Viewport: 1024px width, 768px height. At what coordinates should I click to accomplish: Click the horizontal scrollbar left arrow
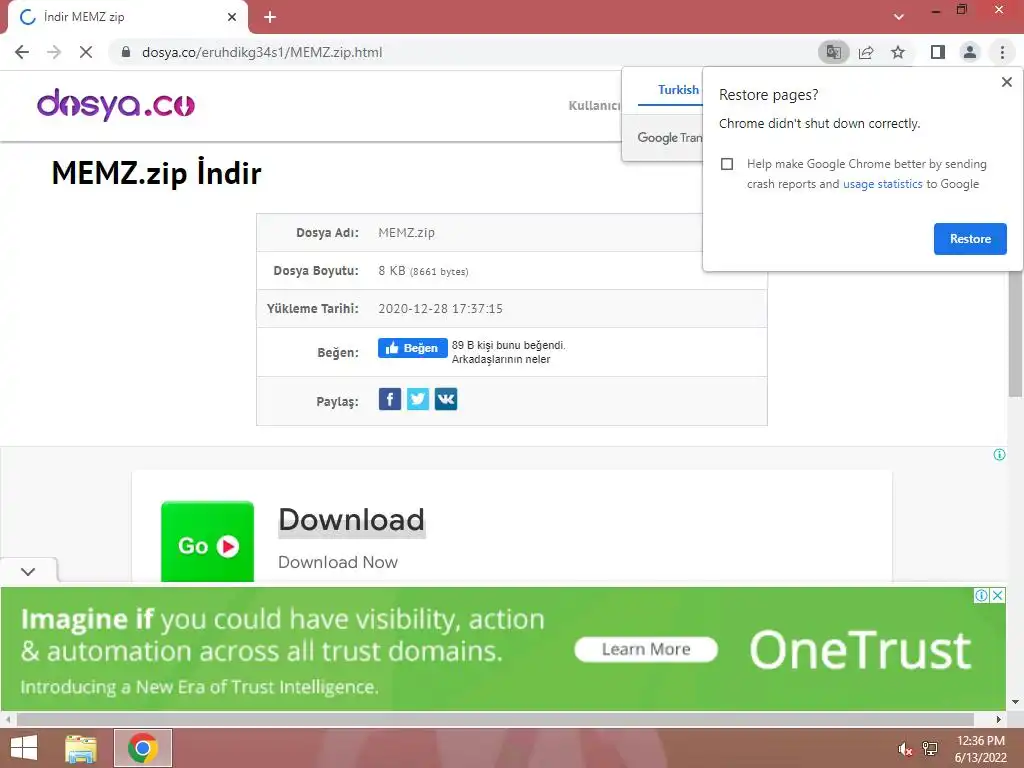pyautogui.click(x=8, y=719)
